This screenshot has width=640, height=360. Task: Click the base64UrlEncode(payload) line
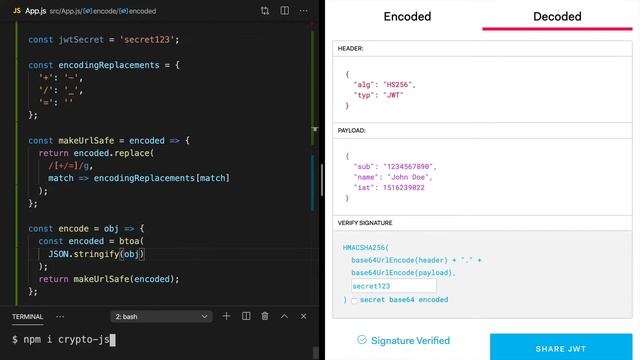tap(403, 273)
